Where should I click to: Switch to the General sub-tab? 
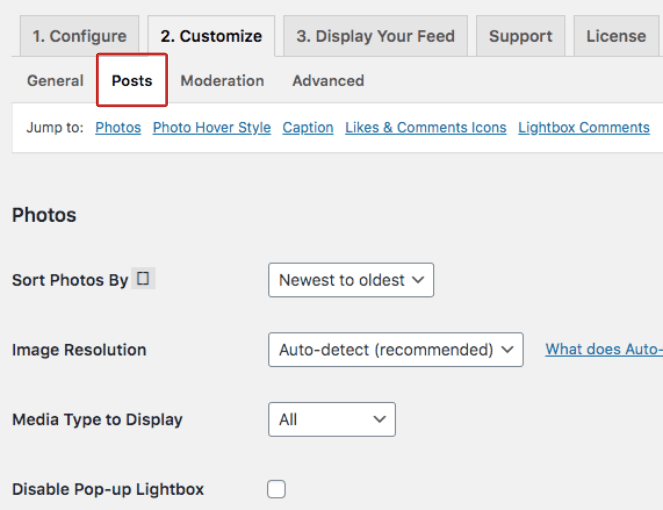pyautogui.click(x=55, y=81)
